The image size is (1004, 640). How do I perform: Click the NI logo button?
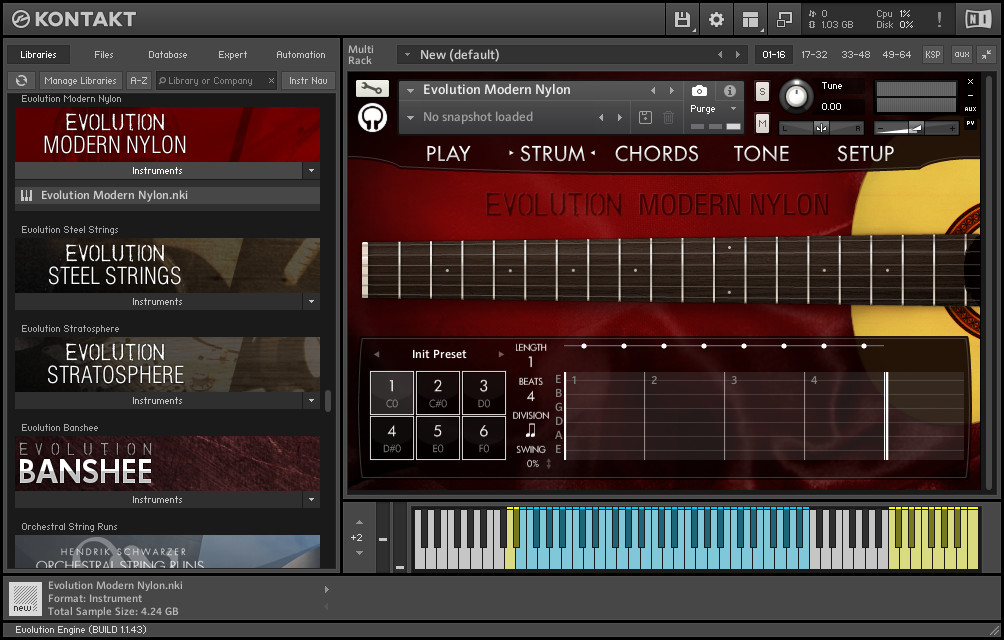(978, 19)
